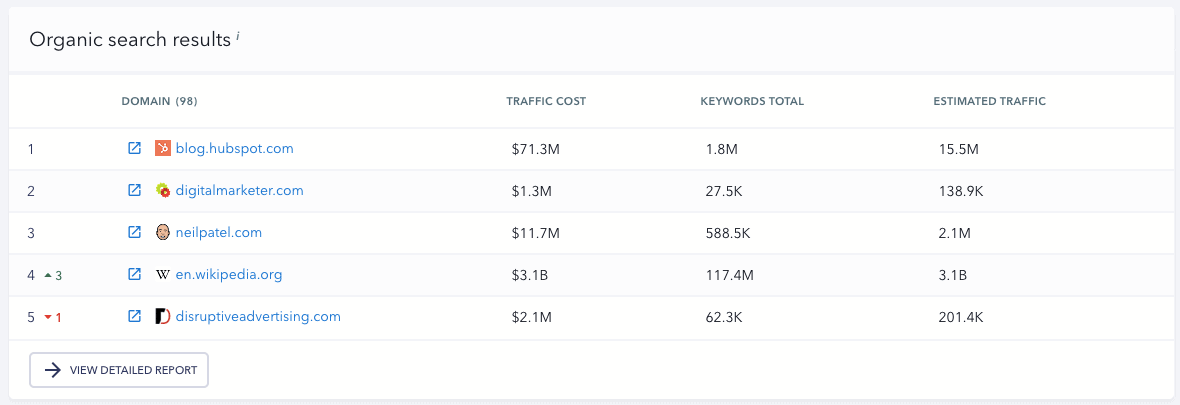1180x405 pixels.
Task: Open external link icon for disruptiveadvertising.com
Action: point(134,316)
